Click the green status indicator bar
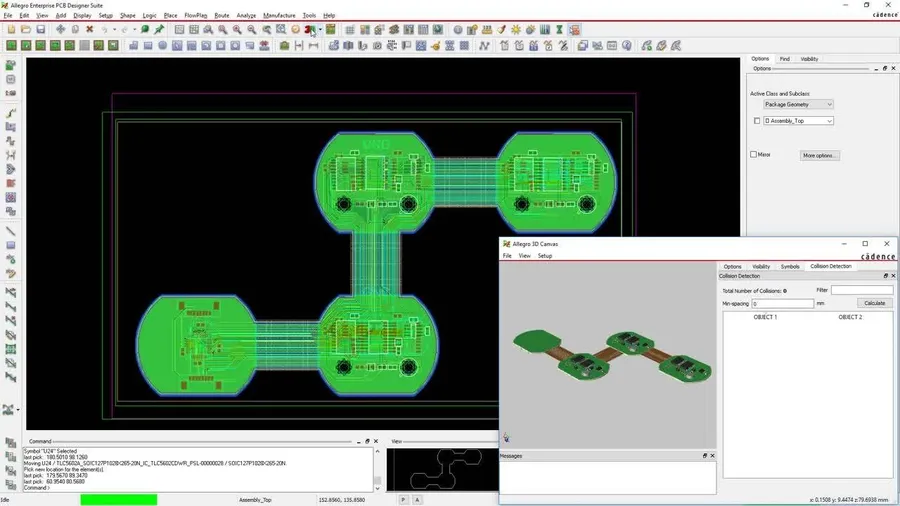This screenshot has width=900, height=506. (x=119, y=500)
